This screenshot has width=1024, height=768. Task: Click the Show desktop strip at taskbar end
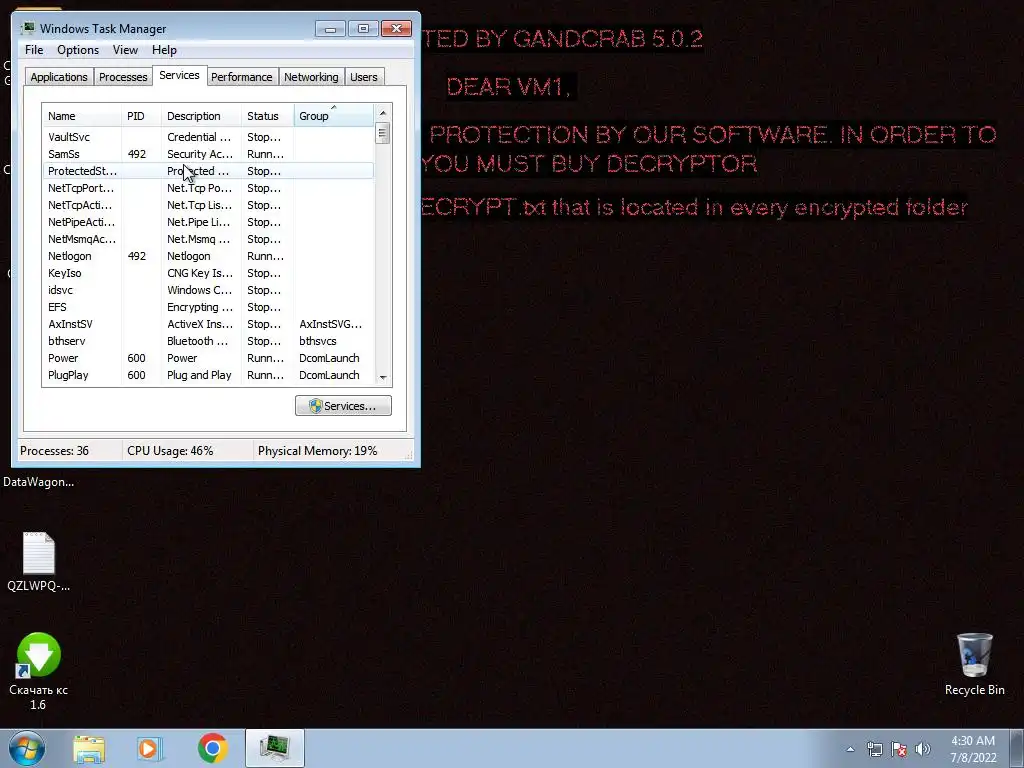coord(1017,748)
